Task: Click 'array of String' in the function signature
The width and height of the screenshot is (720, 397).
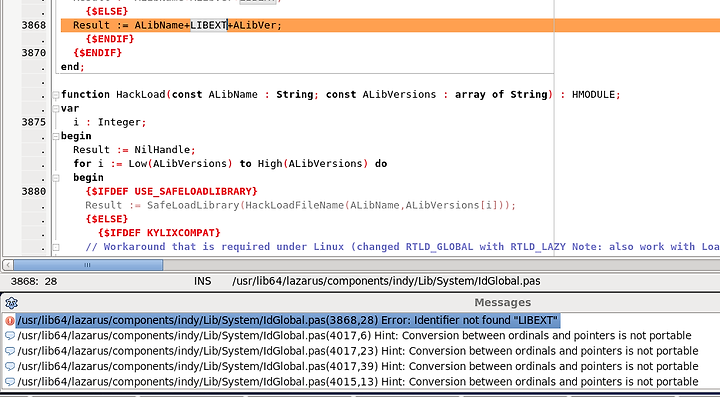Action: pyautogui.click(x=501, y=95)
